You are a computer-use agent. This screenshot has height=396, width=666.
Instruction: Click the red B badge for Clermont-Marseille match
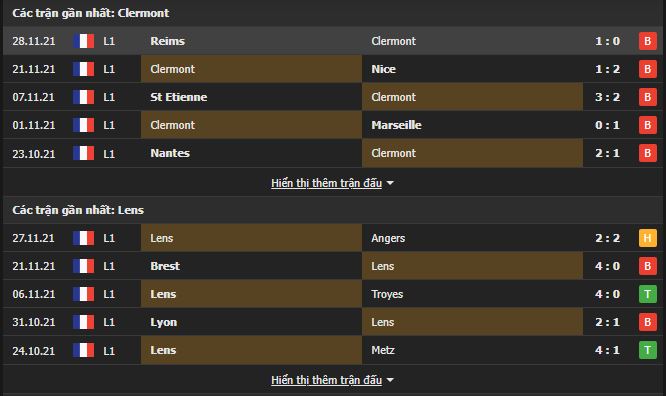click(647, 125)
